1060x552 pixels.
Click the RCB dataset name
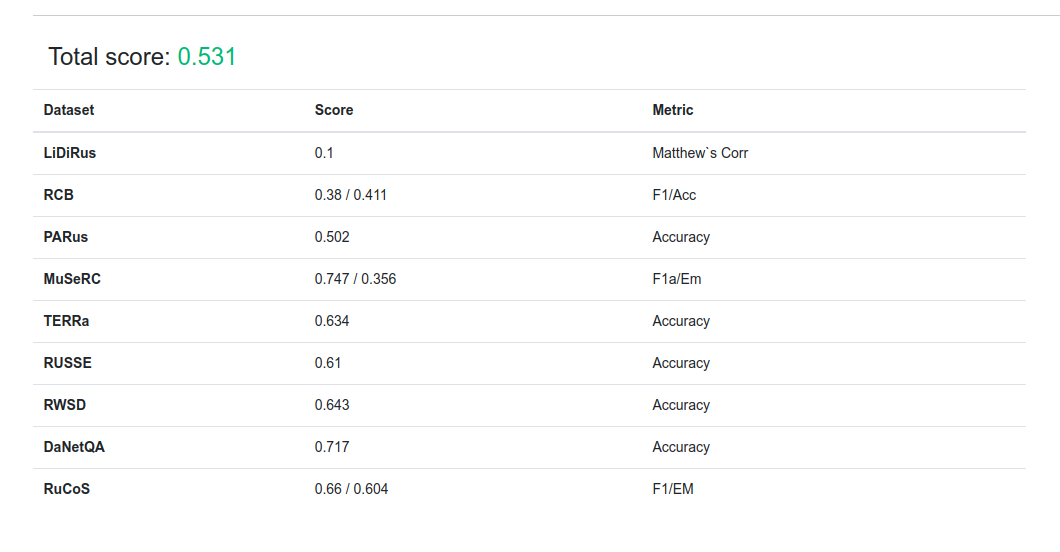click(59, 195)
